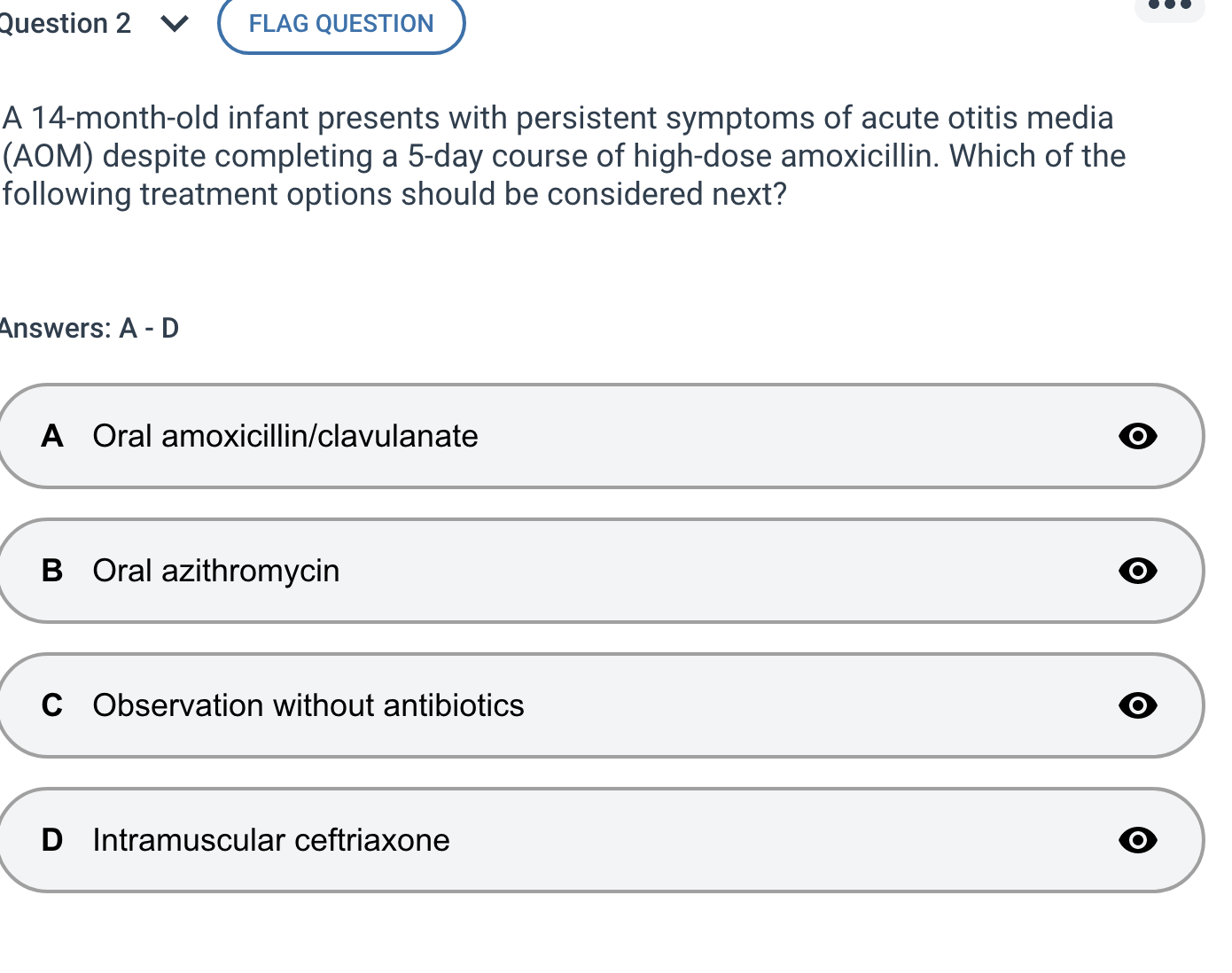The width and height of the screenshot is (1232, 973).
Task: Select answer D, Intramuscular ceftriaxone
Action: [532, 840]
